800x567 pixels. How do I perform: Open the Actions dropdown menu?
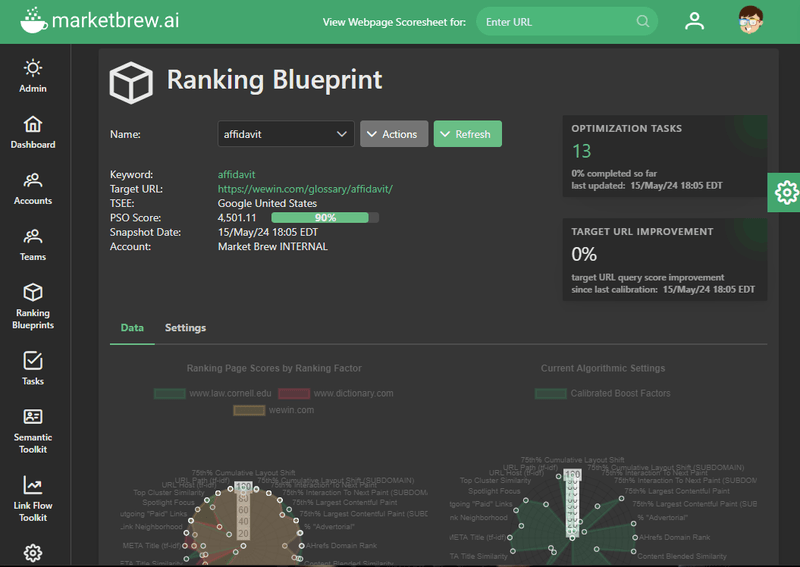pos(394,134)
